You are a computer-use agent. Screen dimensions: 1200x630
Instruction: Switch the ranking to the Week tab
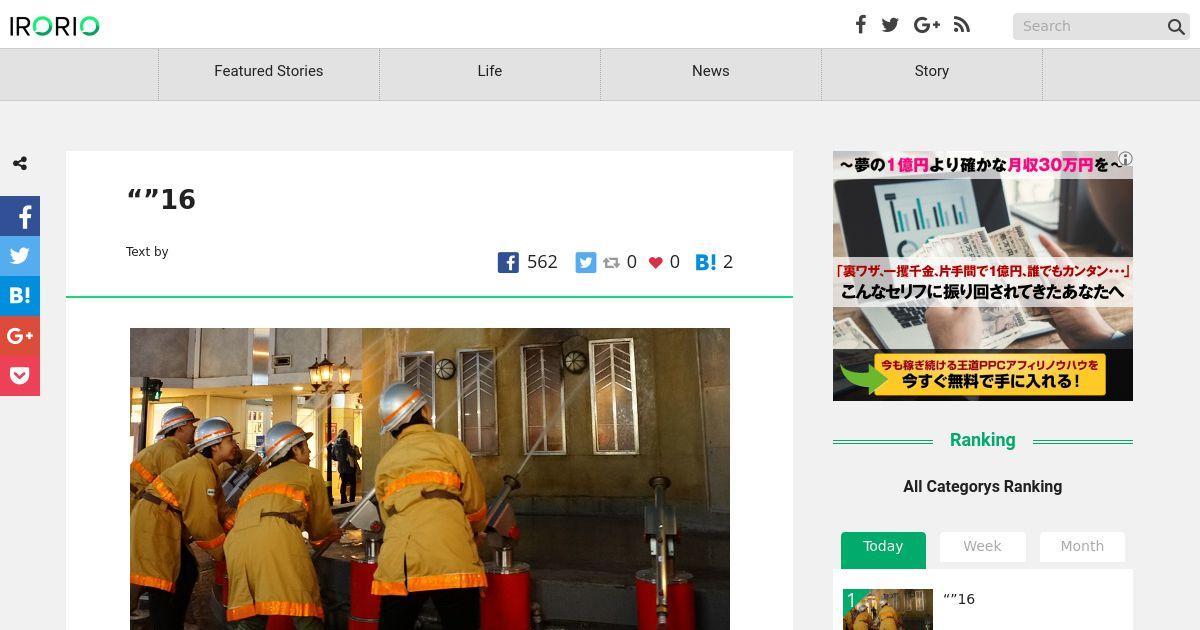tap(982, 547)
